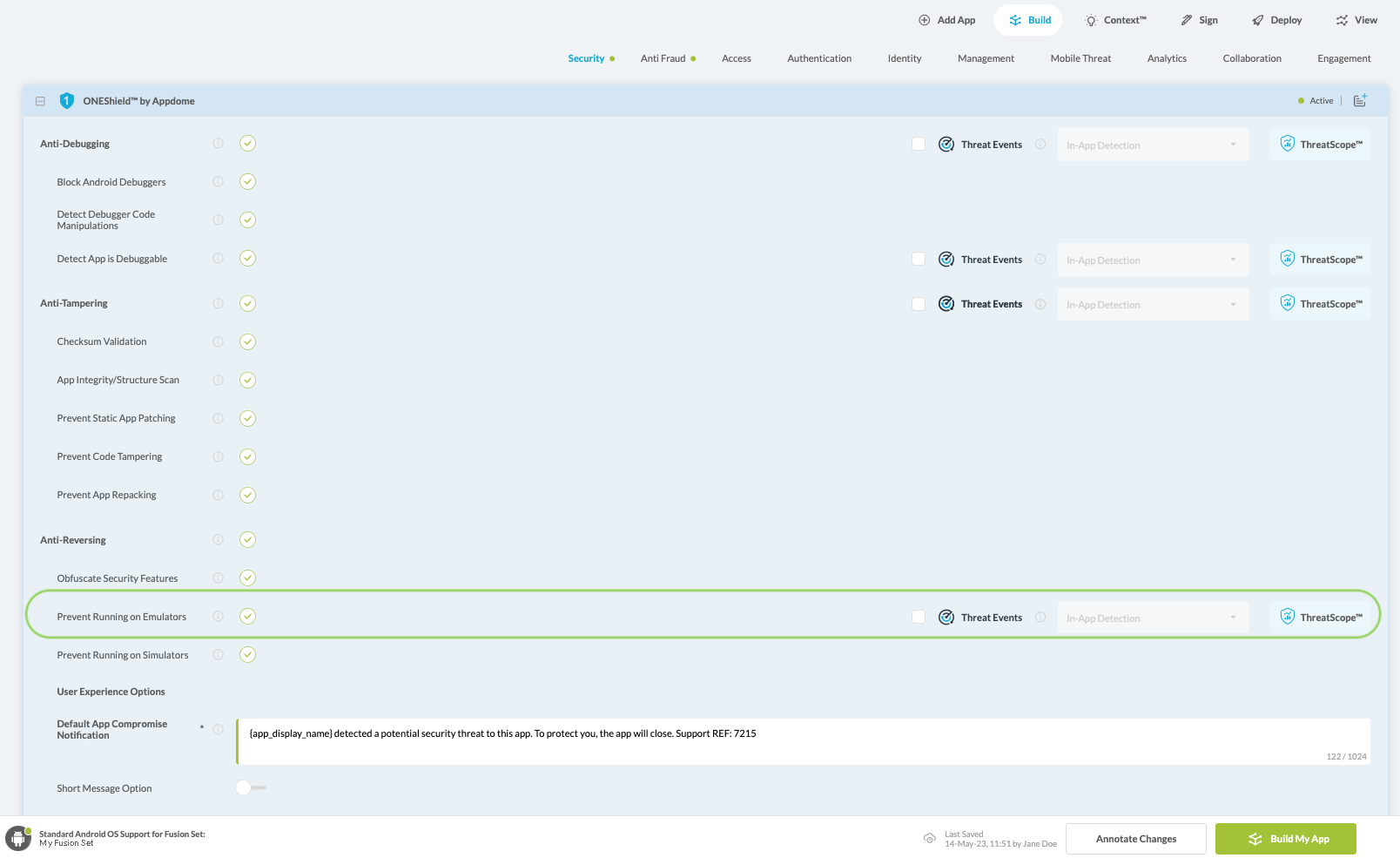Open the Mobile Threat tab
The height and width of the screenshot is (858, 1400).
tap(1080, 58)
